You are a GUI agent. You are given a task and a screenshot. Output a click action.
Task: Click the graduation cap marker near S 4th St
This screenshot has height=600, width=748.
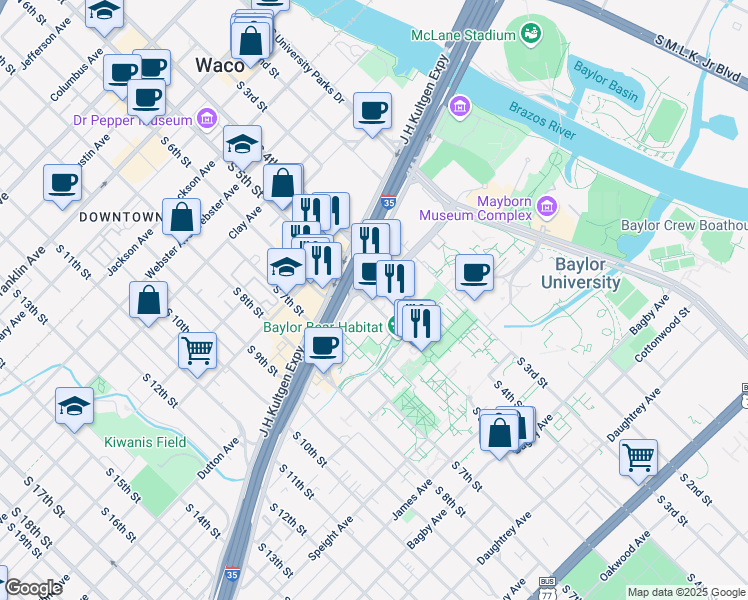[x=242, y=147]
